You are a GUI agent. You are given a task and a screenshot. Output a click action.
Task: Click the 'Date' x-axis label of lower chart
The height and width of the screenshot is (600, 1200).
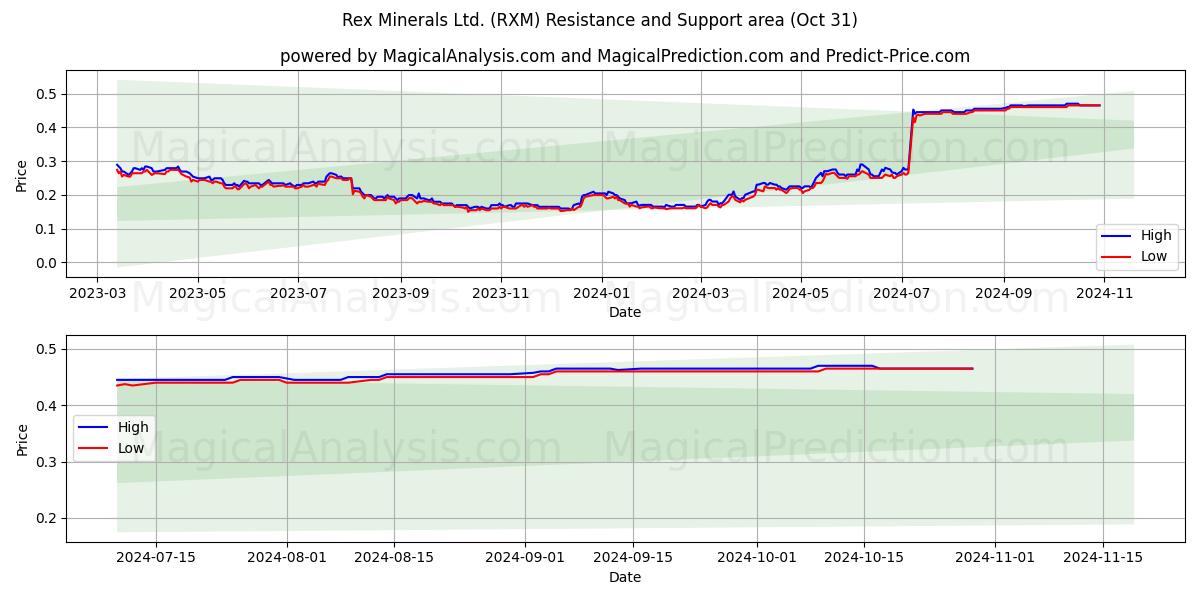click(625, 577)
